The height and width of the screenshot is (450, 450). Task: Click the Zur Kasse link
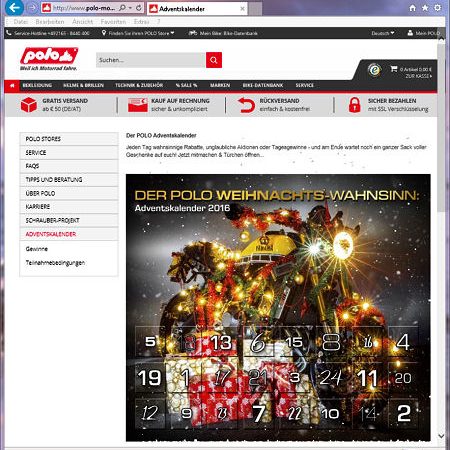point(418,76)
